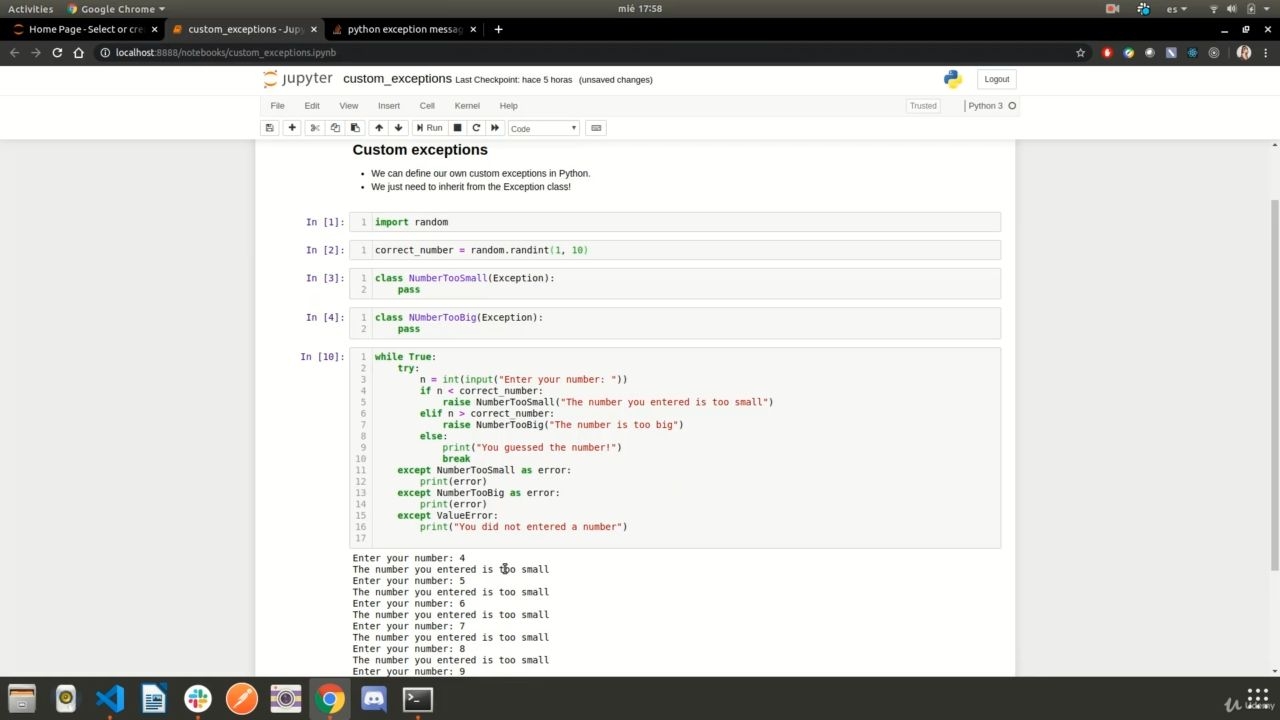
Task: Open the View menu in Jupyter
Action: 348,106
